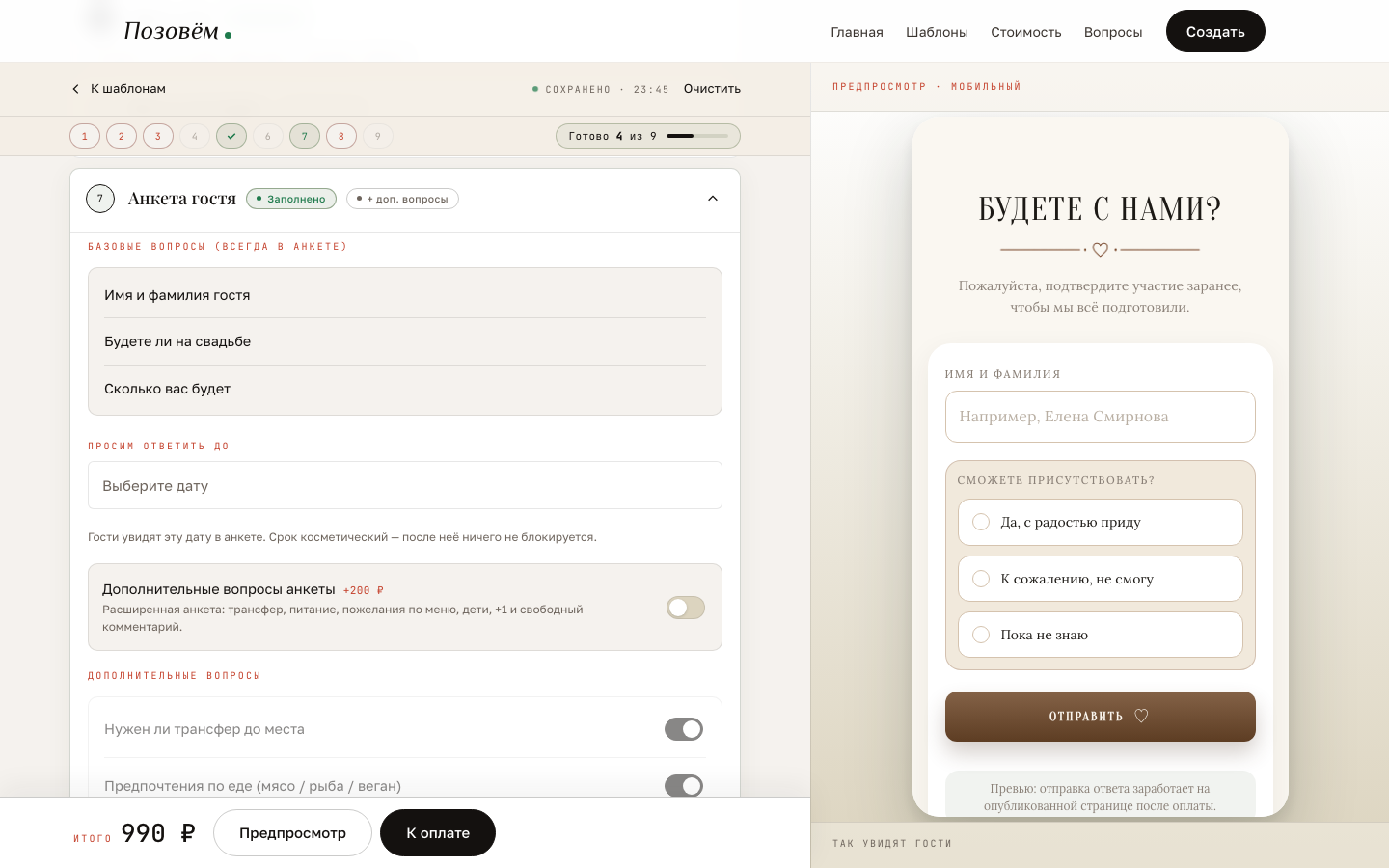1389x868 pixels.
Task: Select radio Да, с радостью приду
Action: tap(981, 522)
